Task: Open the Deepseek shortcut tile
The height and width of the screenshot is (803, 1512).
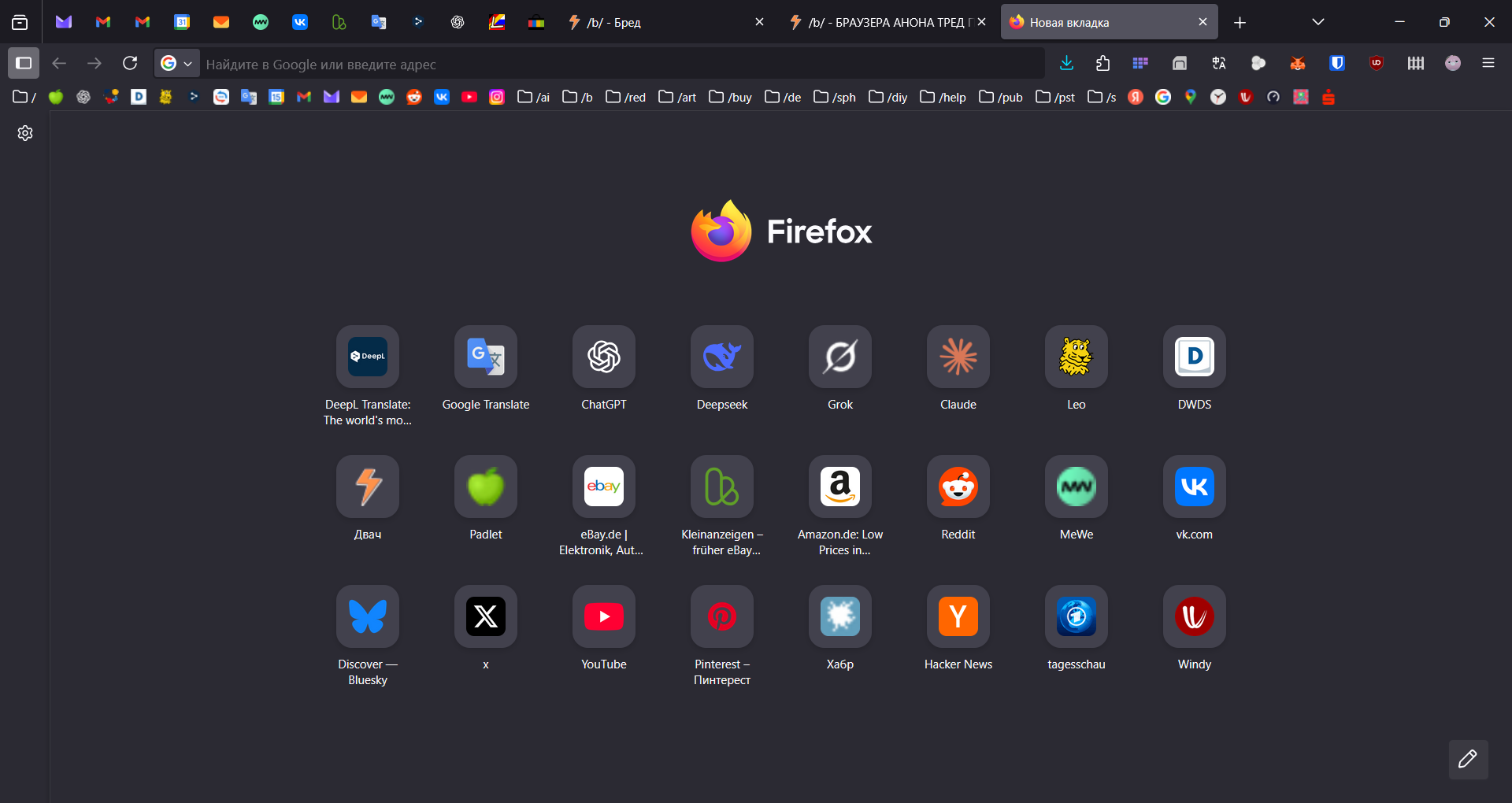Action: pos(722,357)
